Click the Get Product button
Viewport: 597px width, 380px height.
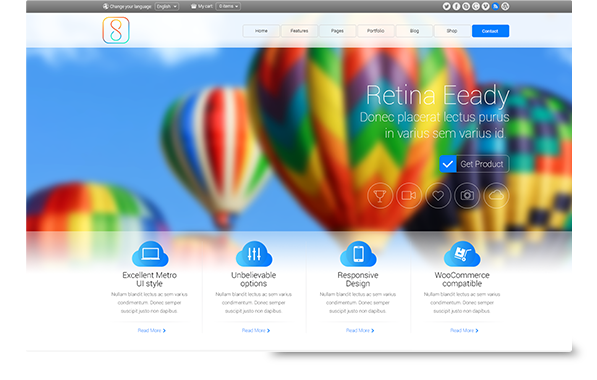(x=474, y=164)
